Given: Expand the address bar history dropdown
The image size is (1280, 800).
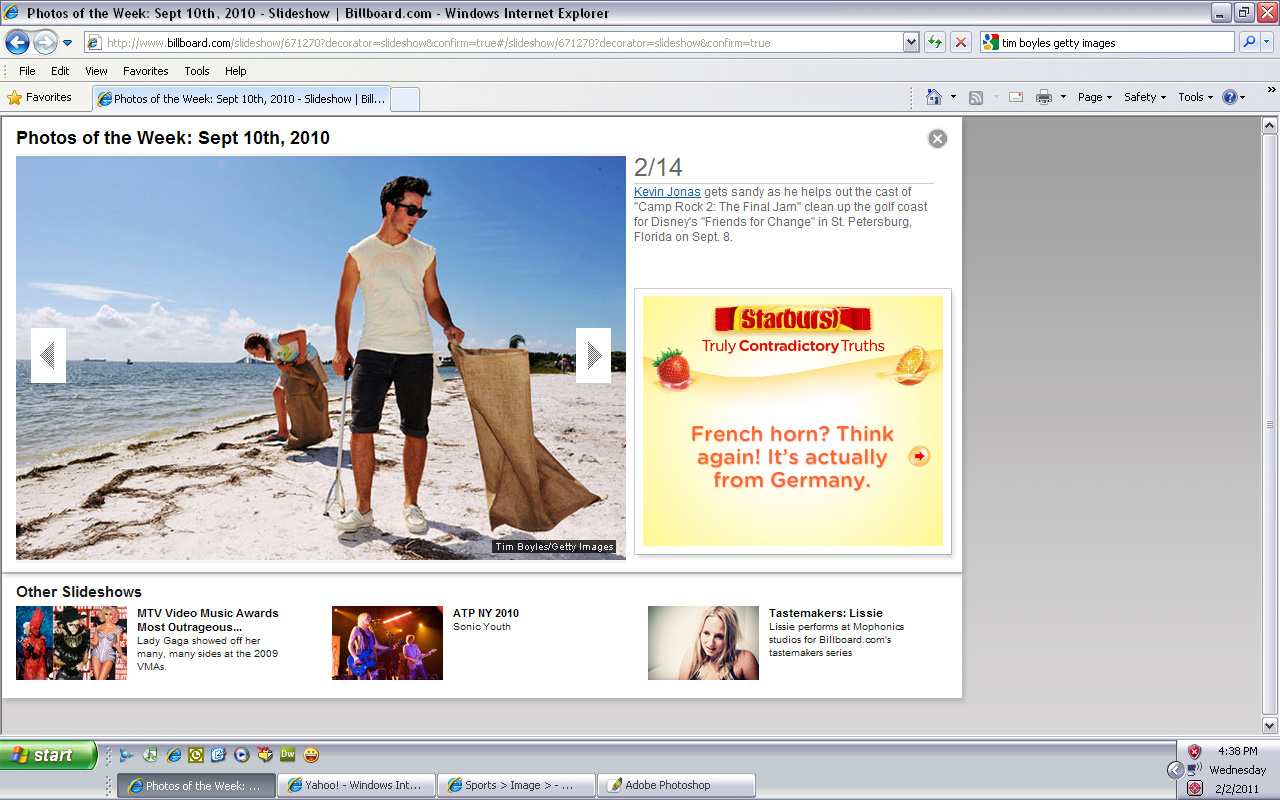Looking at the screenshot, I should pos(911,43).
